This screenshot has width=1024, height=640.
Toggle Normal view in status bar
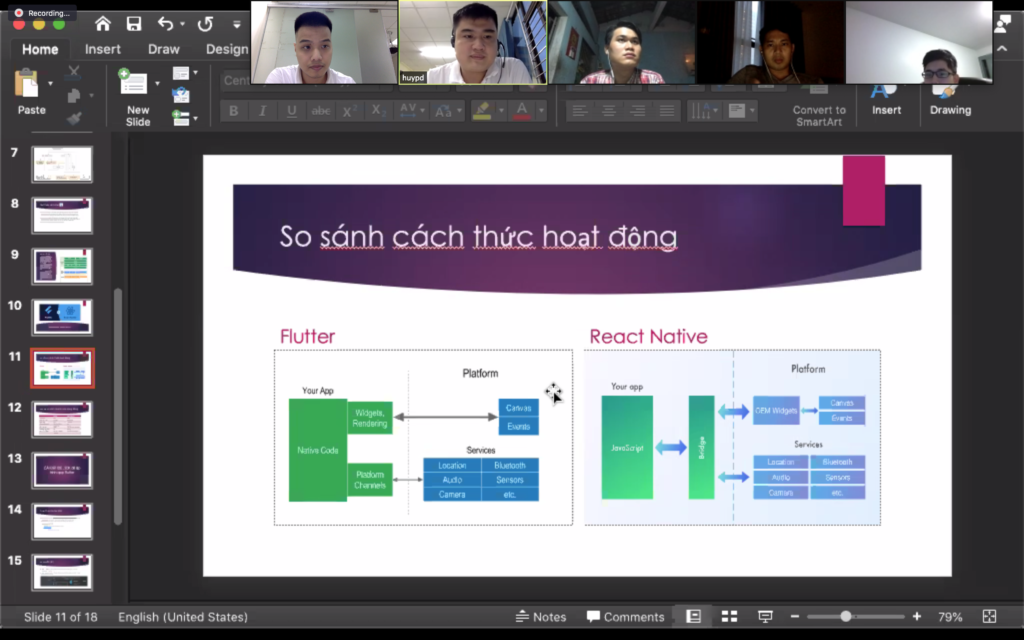tap(693, 617)
